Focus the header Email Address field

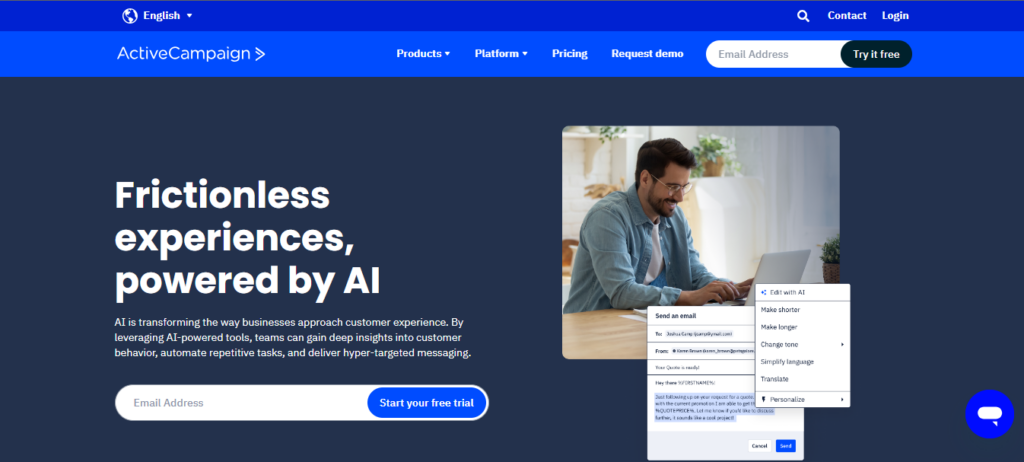(x=773, y=54)
